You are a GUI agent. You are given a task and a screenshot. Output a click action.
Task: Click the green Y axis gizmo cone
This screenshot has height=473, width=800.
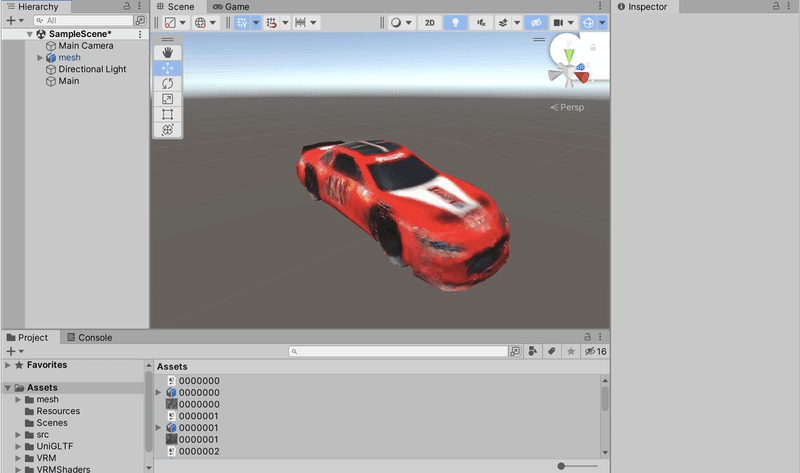(x=569, y=54)
